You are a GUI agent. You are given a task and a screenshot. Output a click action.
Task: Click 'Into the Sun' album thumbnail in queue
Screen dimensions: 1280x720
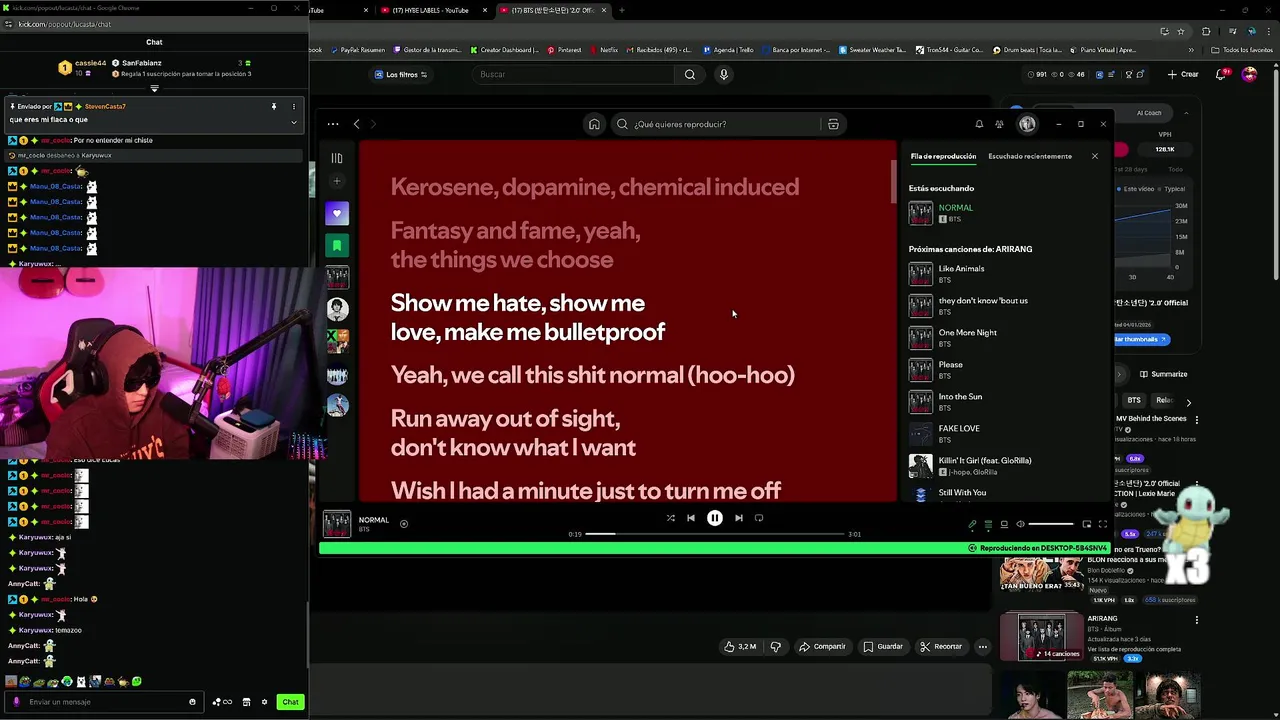(x=920, y=402)
